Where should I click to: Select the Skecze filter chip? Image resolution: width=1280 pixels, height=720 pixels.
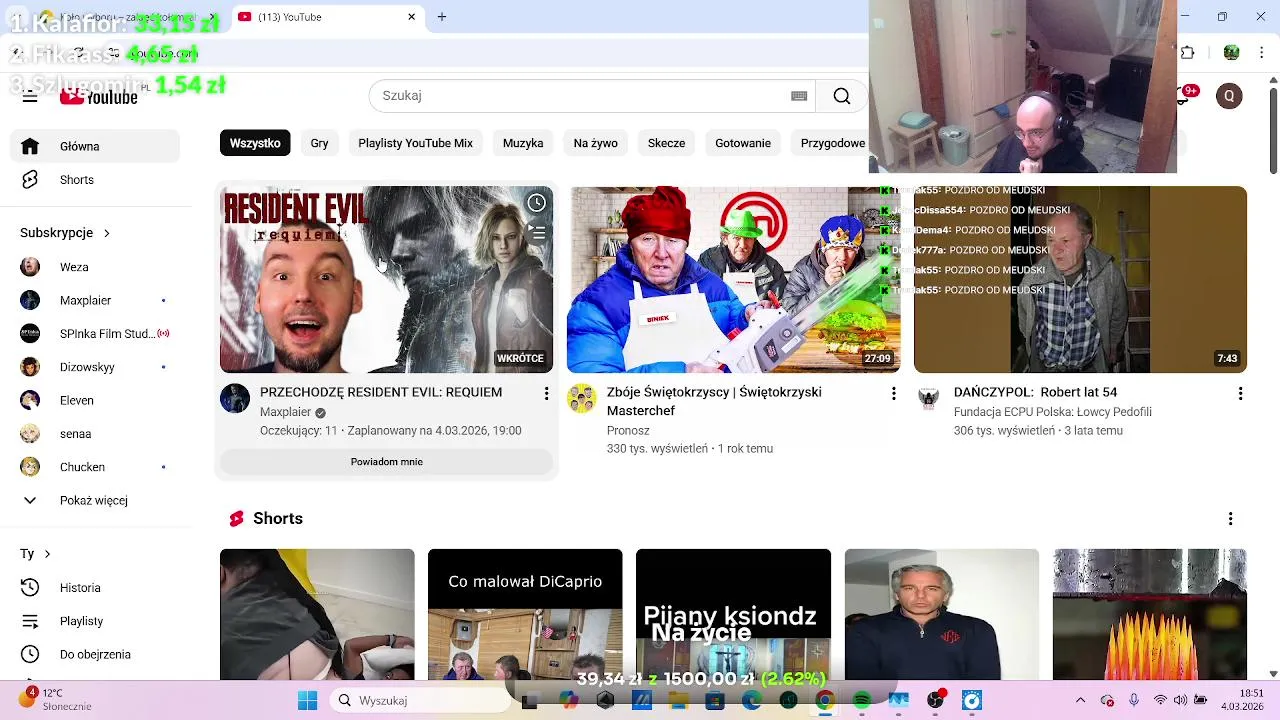click(666, 143)
